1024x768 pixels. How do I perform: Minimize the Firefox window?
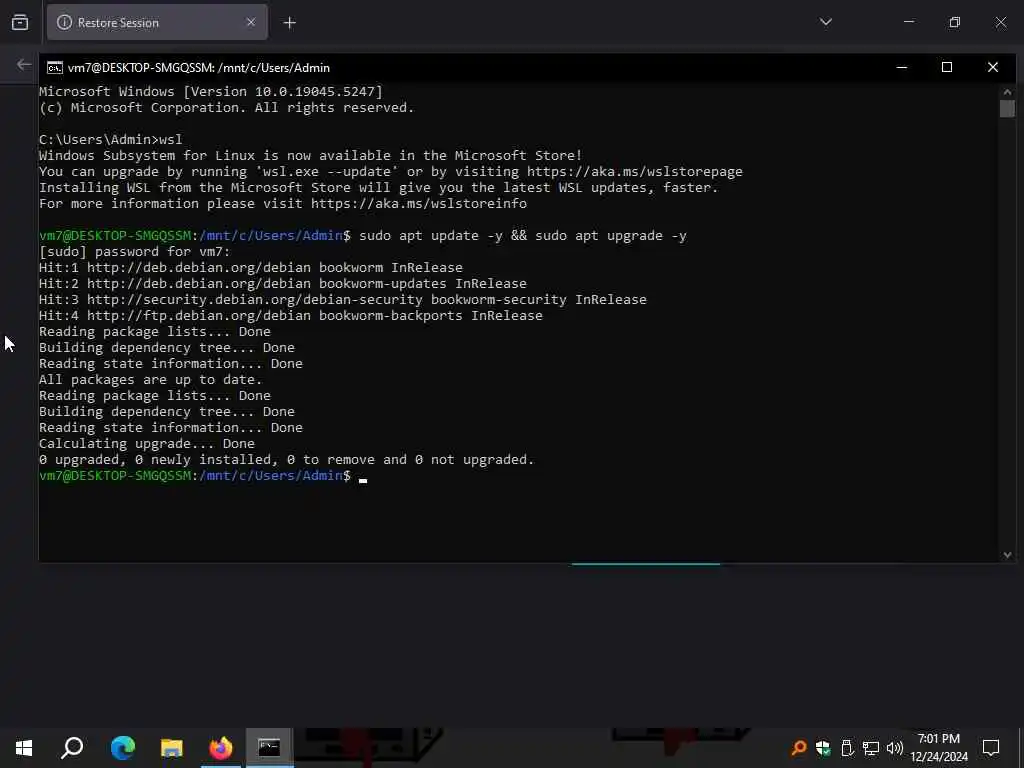coord(909,22)
